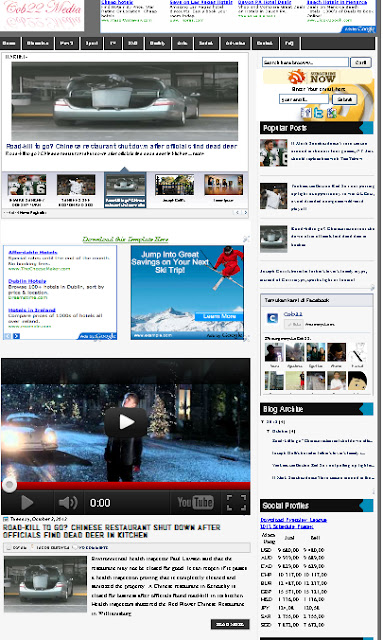Open the Hotels in Ireland ad link

point(31,310)
